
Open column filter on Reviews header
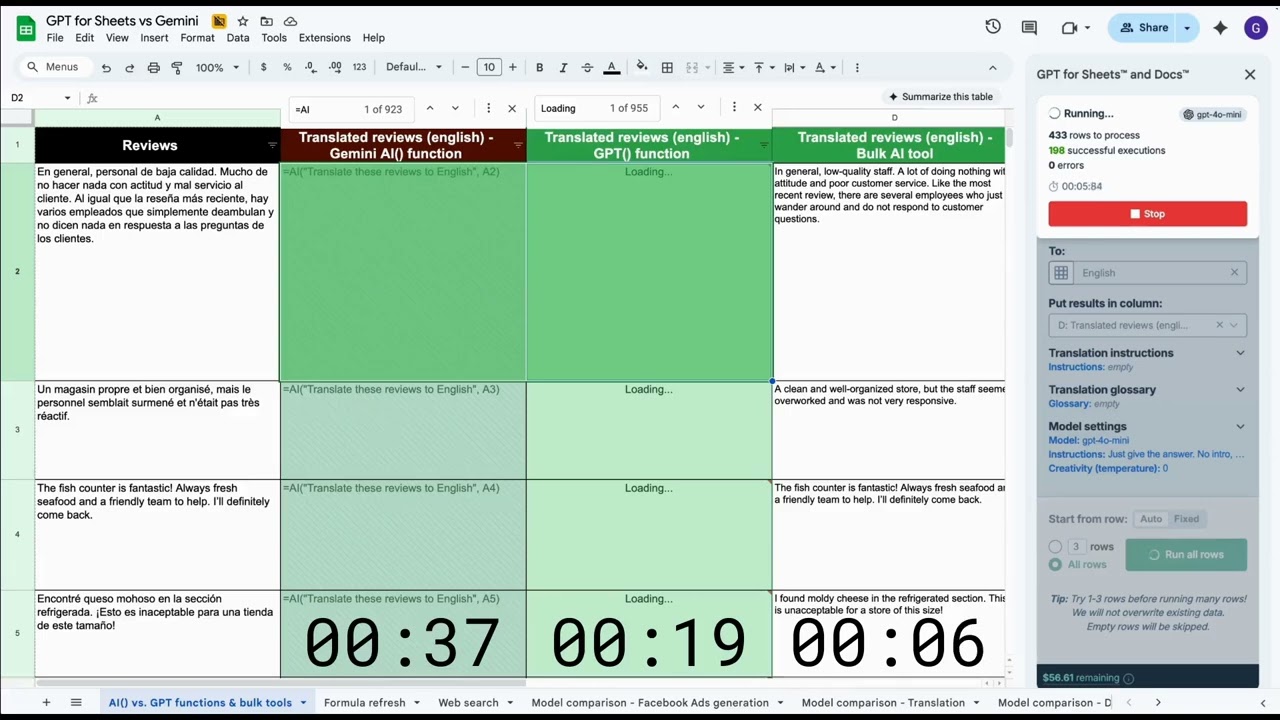272,146
